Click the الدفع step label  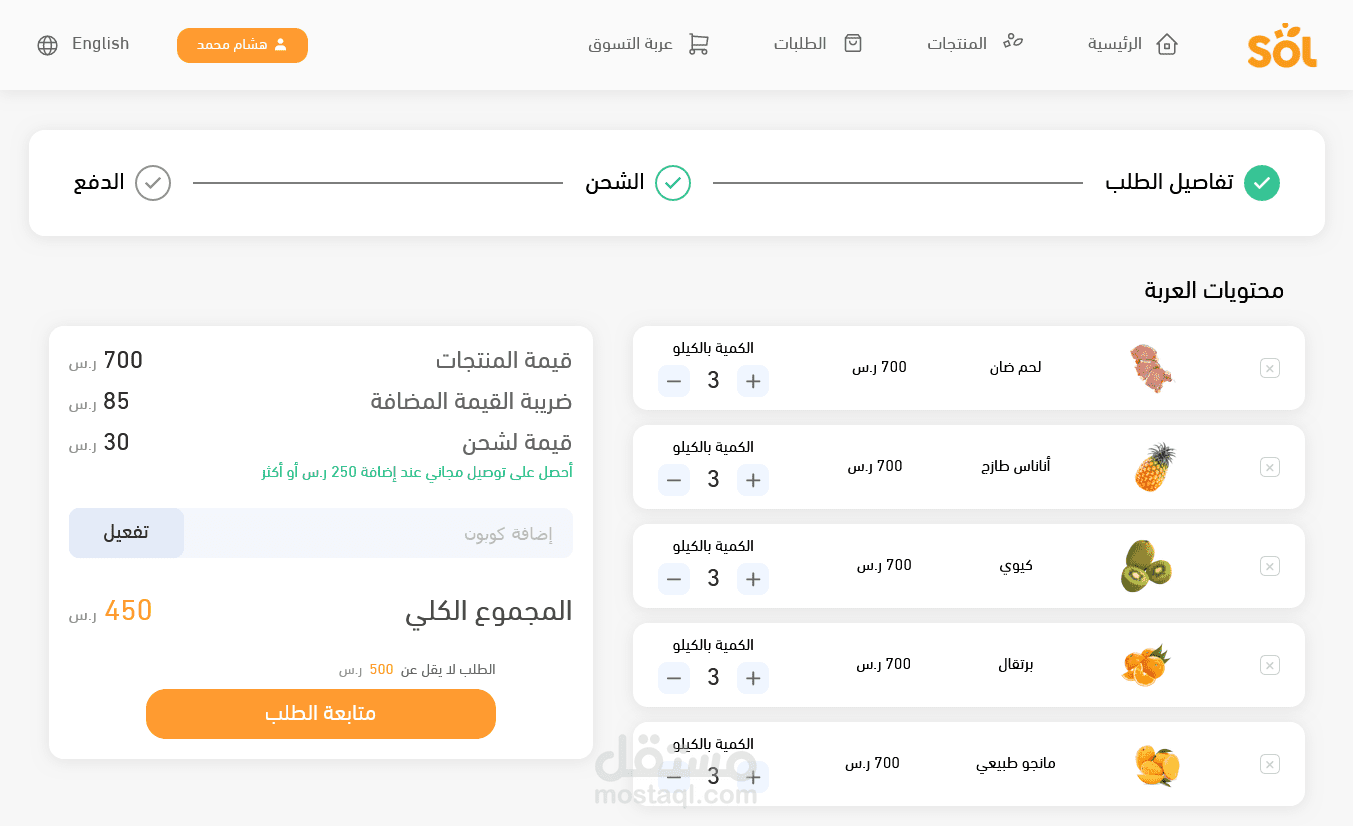point(99,182)
